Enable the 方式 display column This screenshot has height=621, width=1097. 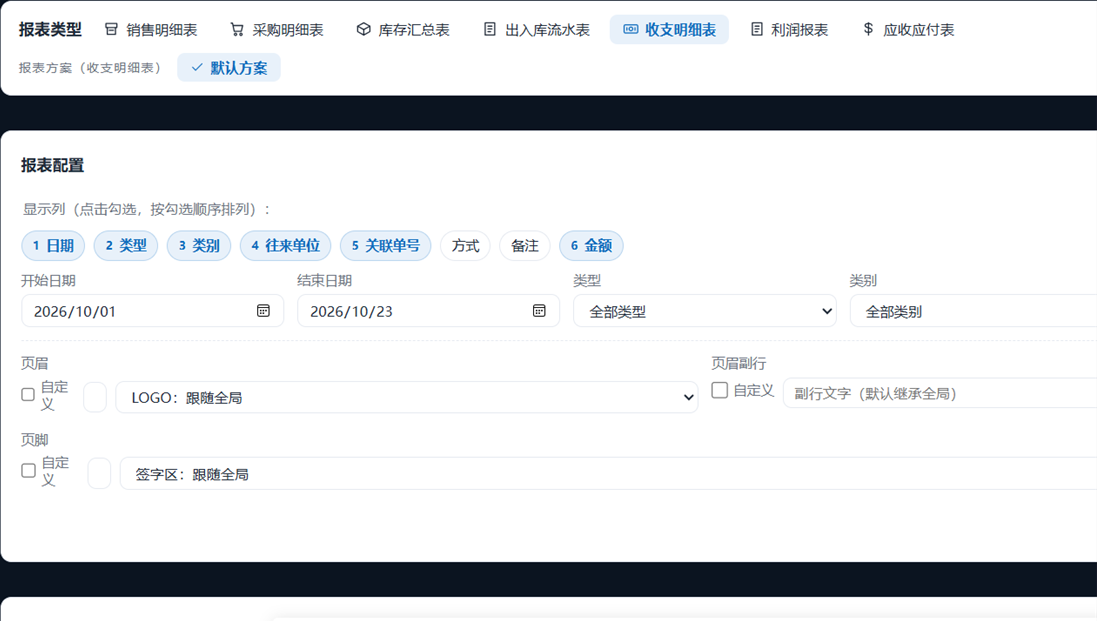(x=465, y=245)
